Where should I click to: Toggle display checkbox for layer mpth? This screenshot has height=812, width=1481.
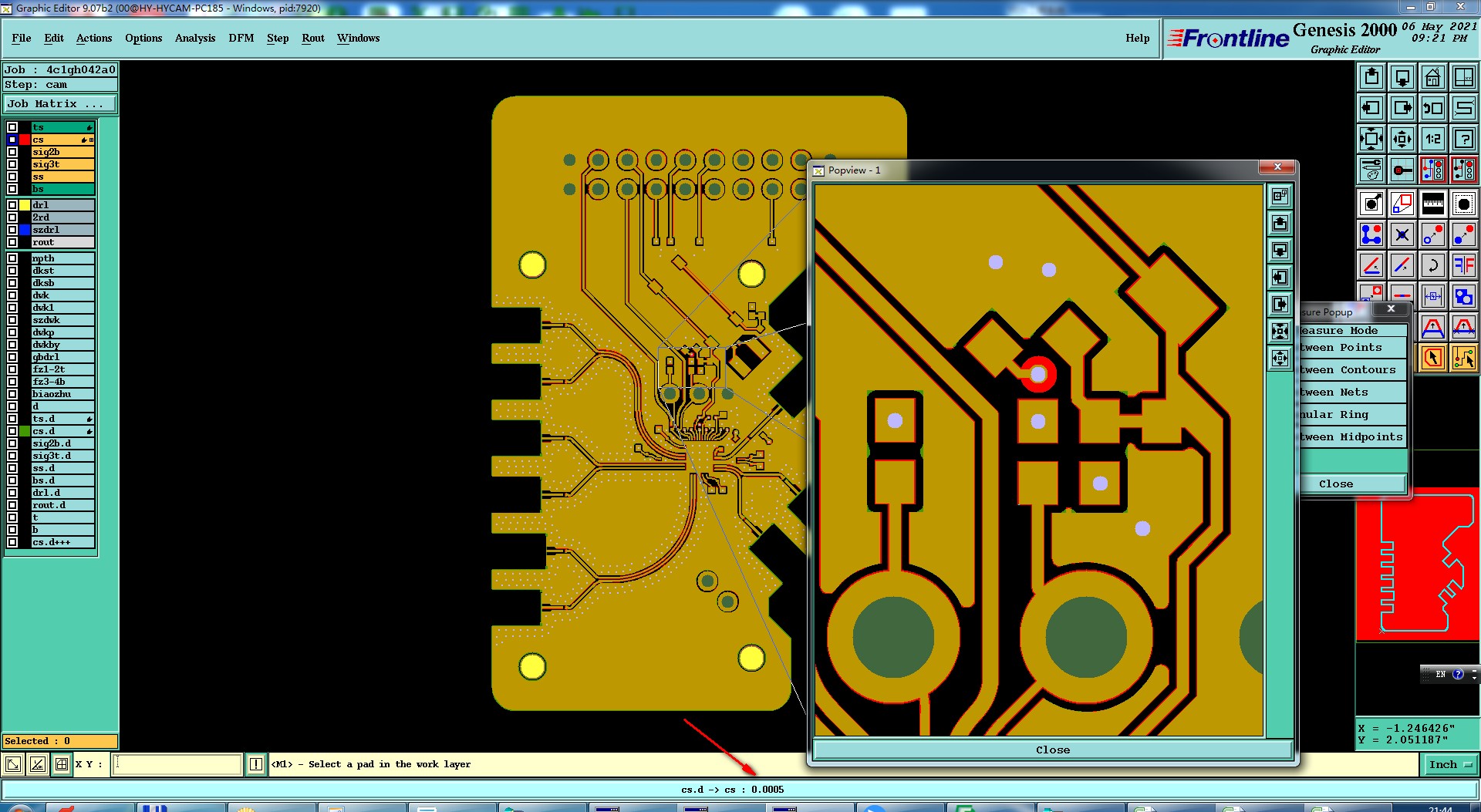[x=12, y=258]
